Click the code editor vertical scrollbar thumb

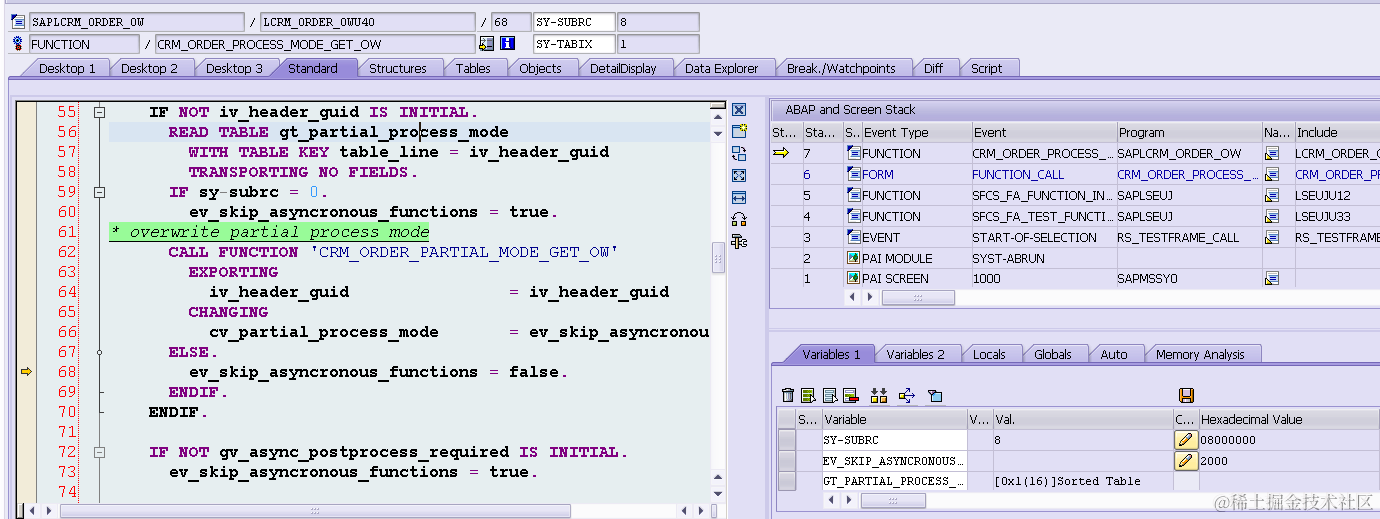click(x=717, y=258)
